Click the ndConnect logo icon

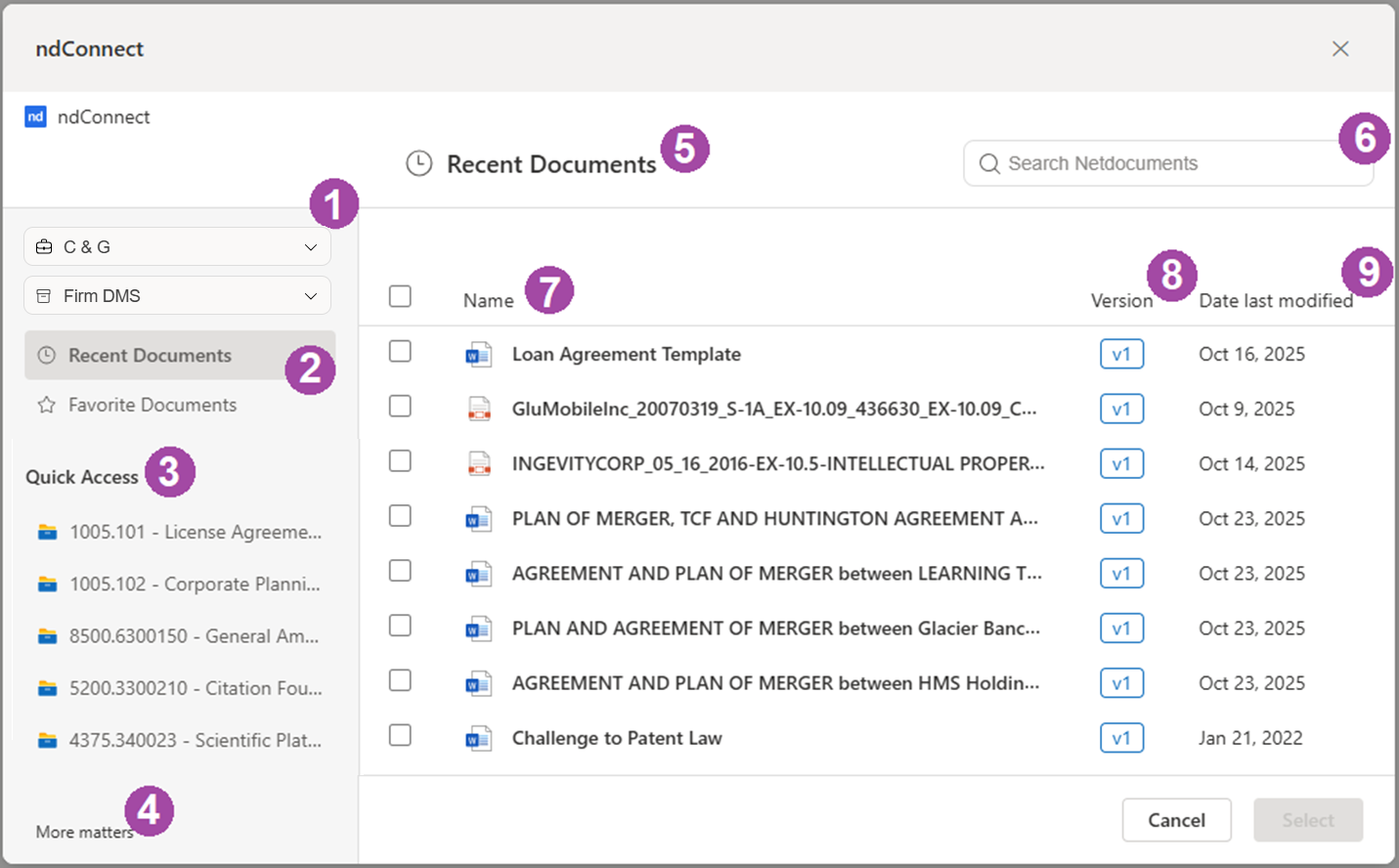tap(35, 116)
